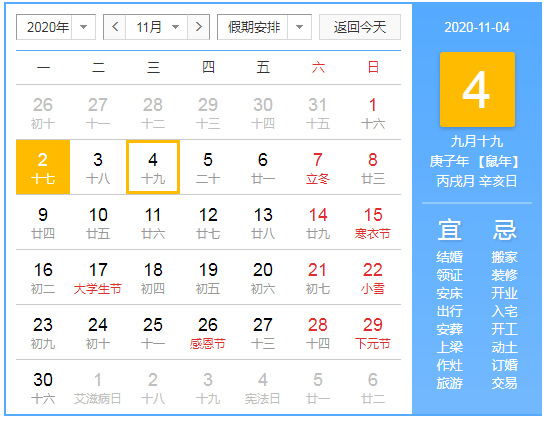Go to previous month with left arrow
This screenshot has width=549, height=423.
pos(115,27)
